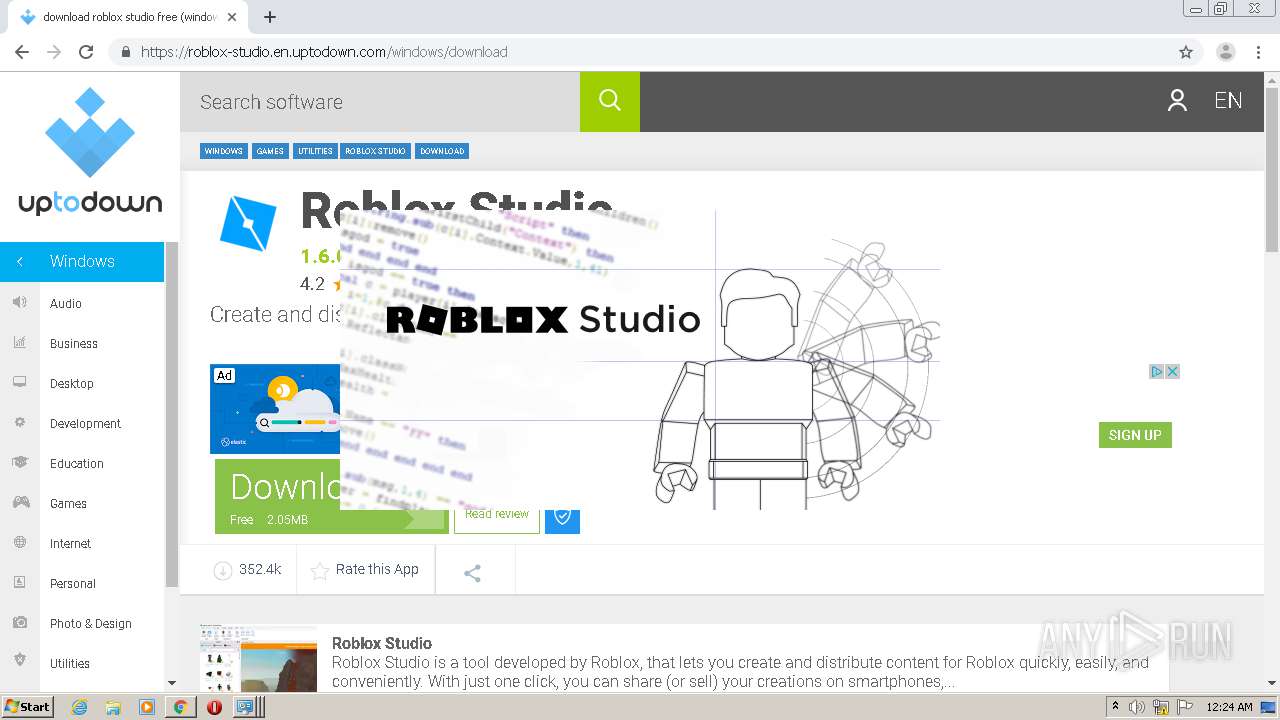Open the Development category
Screen dimensions: 1280x720
pos(85,423)
